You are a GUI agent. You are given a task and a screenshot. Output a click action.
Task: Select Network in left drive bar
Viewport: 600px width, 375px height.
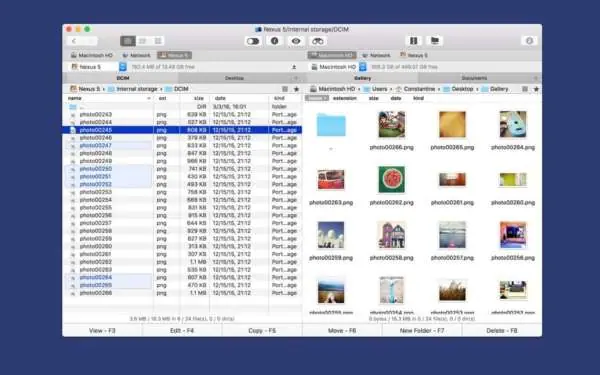[x=137, y=55]
